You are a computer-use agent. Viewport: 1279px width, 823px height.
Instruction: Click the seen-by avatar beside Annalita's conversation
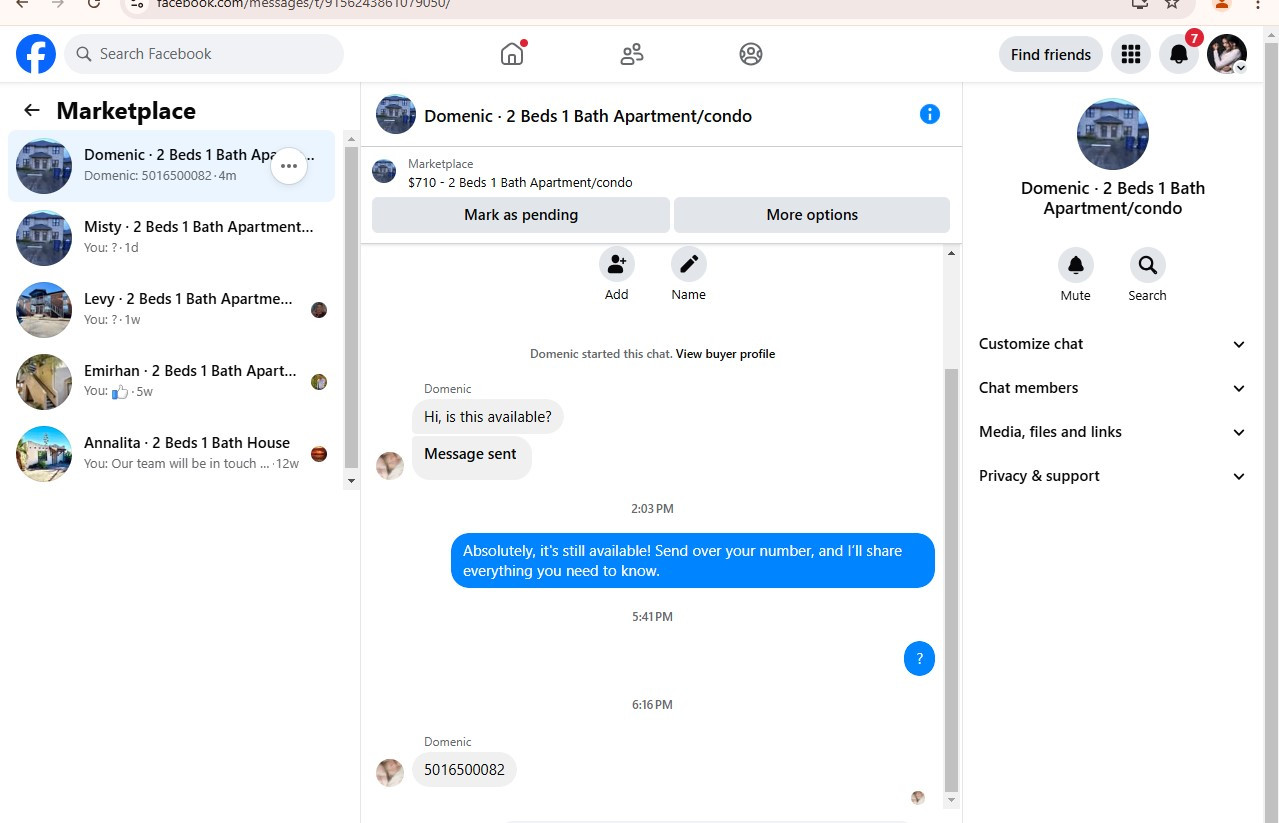pos(319,454)
